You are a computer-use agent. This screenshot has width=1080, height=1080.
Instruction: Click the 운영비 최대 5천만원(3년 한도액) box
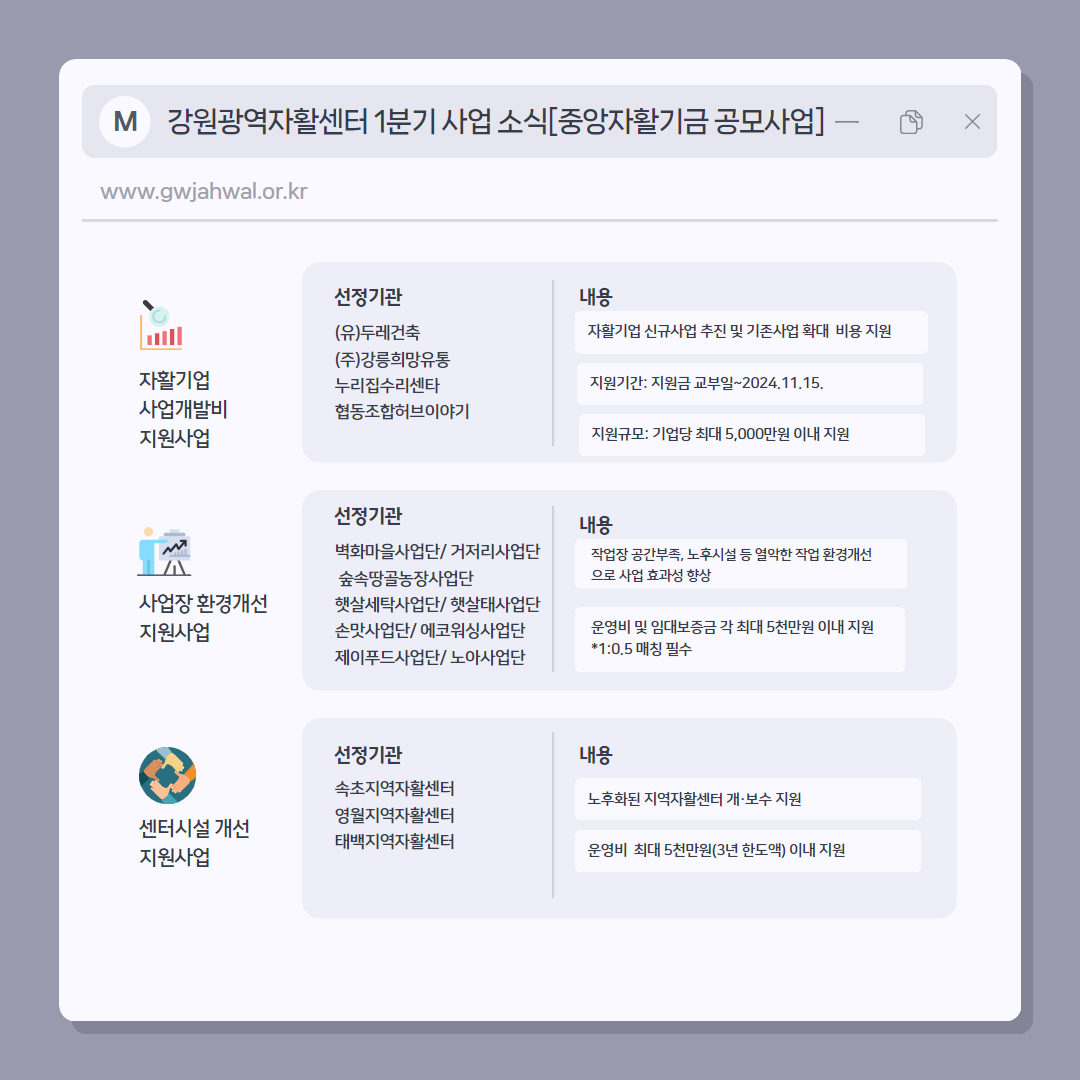748,851
